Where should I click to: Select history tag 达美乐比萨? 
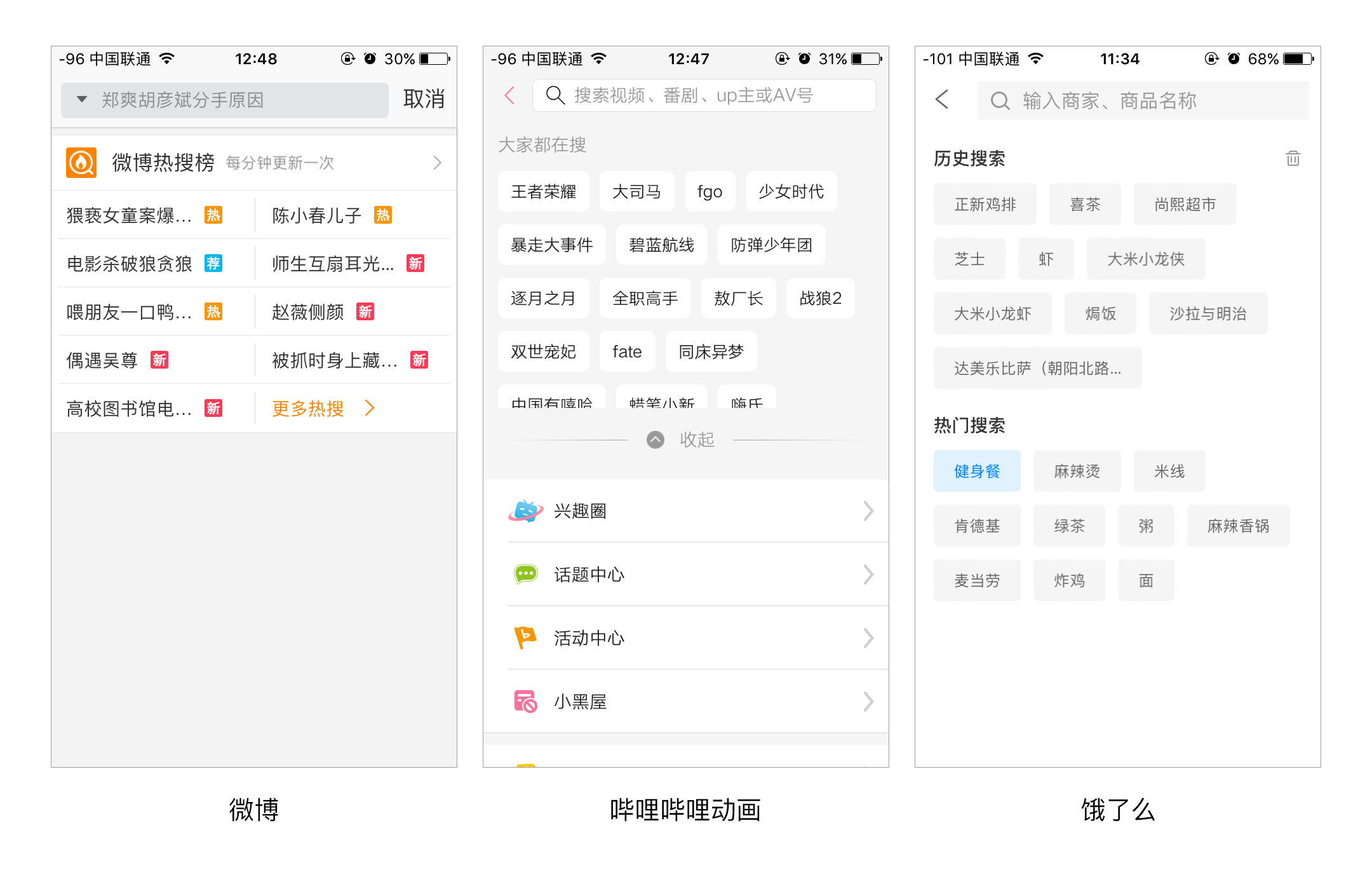click(x=1038, y=368)
